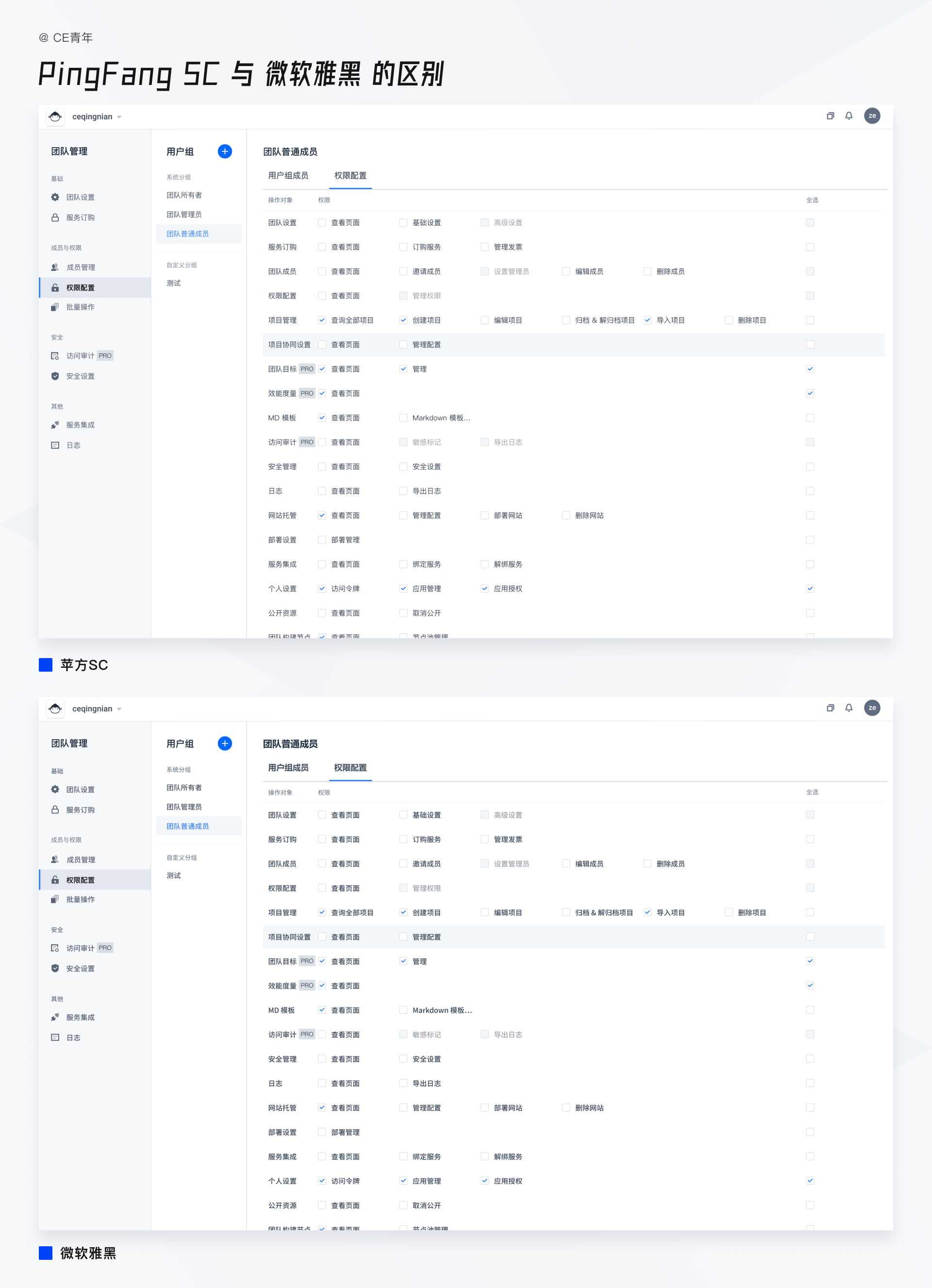Click the 服务集成 plug icon in 苹方SC sidebar
This screenshot has width=932, height=1288.
pos(55,425)
